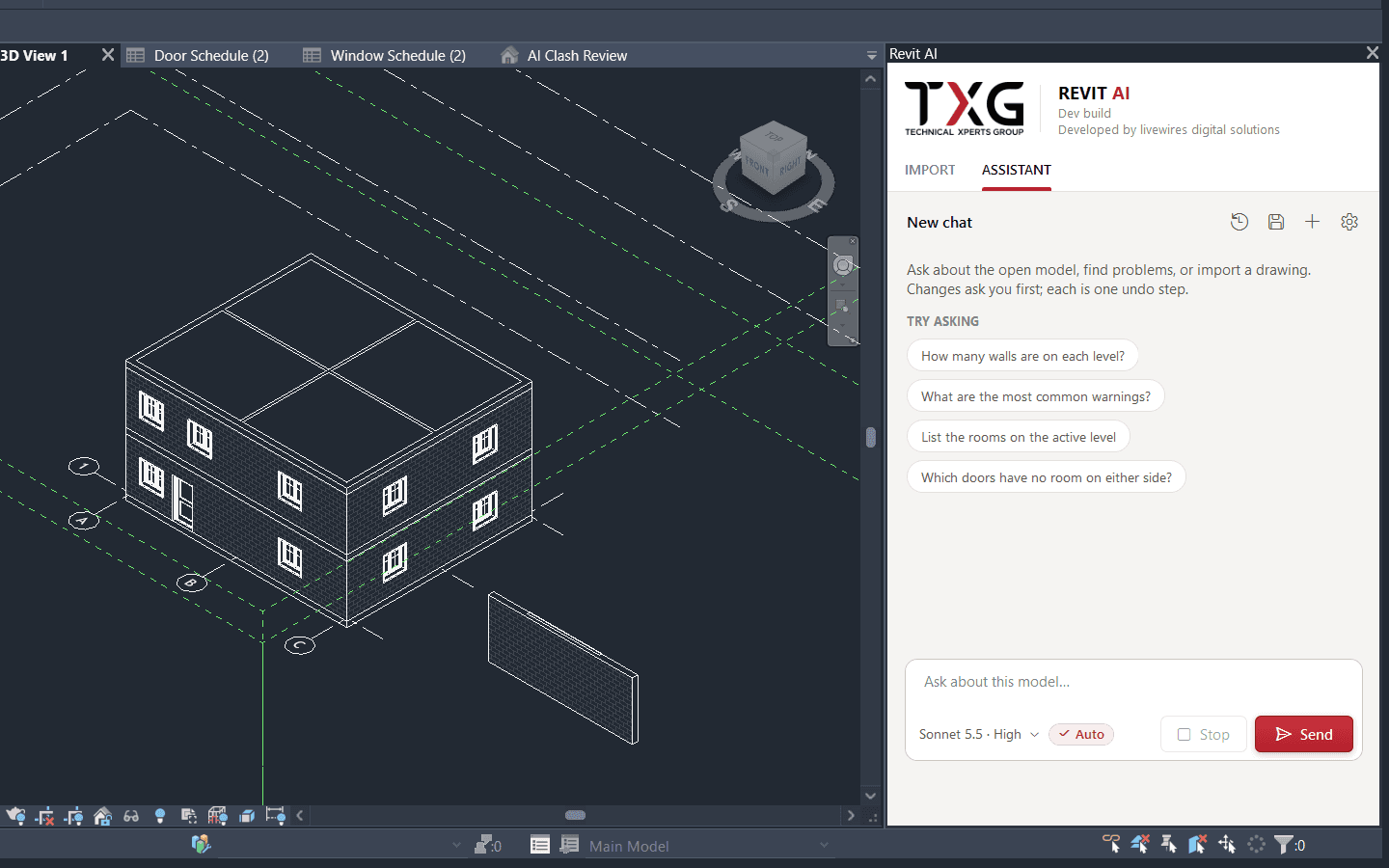1389x868 pixels.
Task: Click temporary view properties icon
Action: 189,816
